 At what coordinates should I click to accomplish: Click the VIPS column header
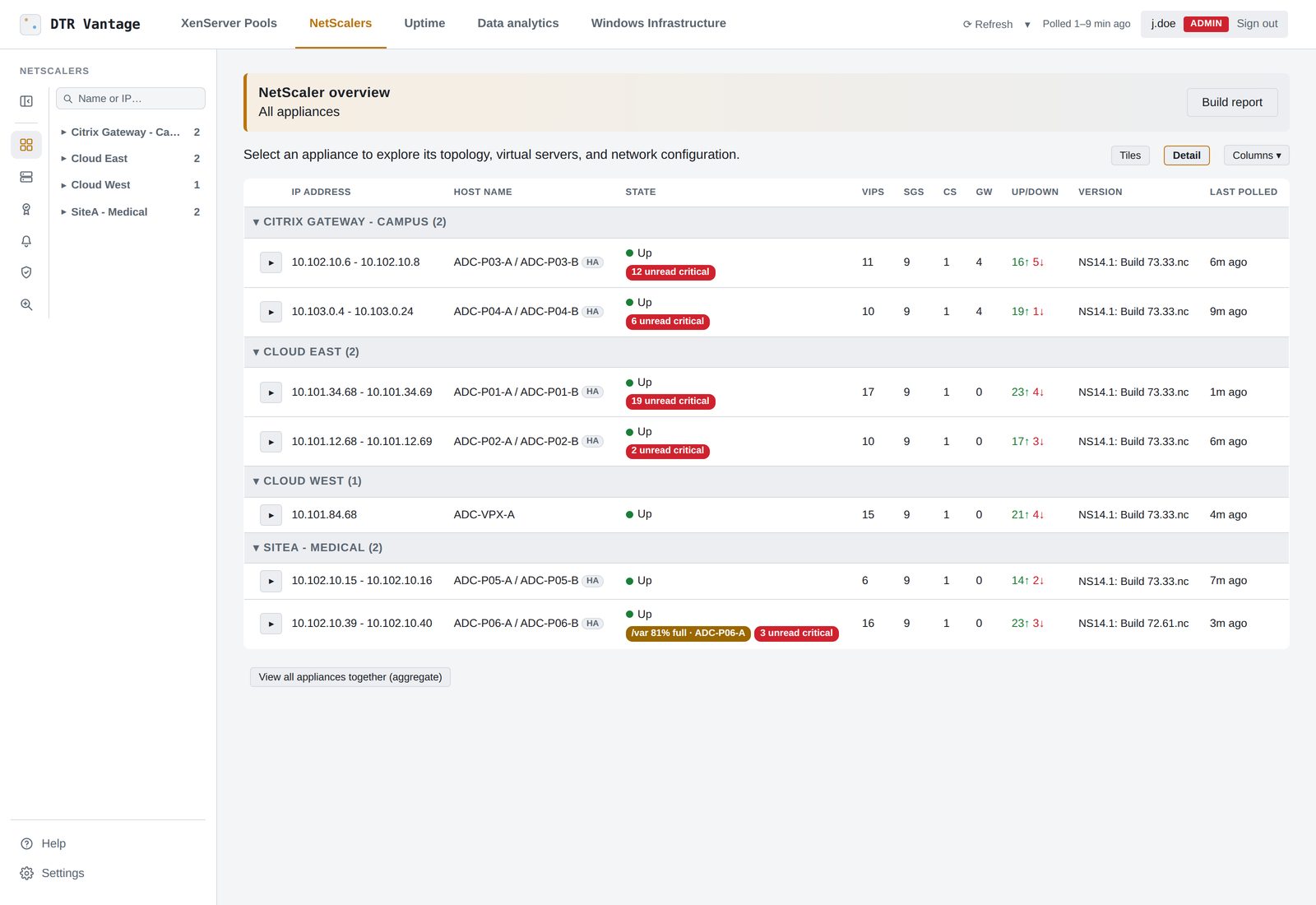pyautogui.click(x=873, y=192)
